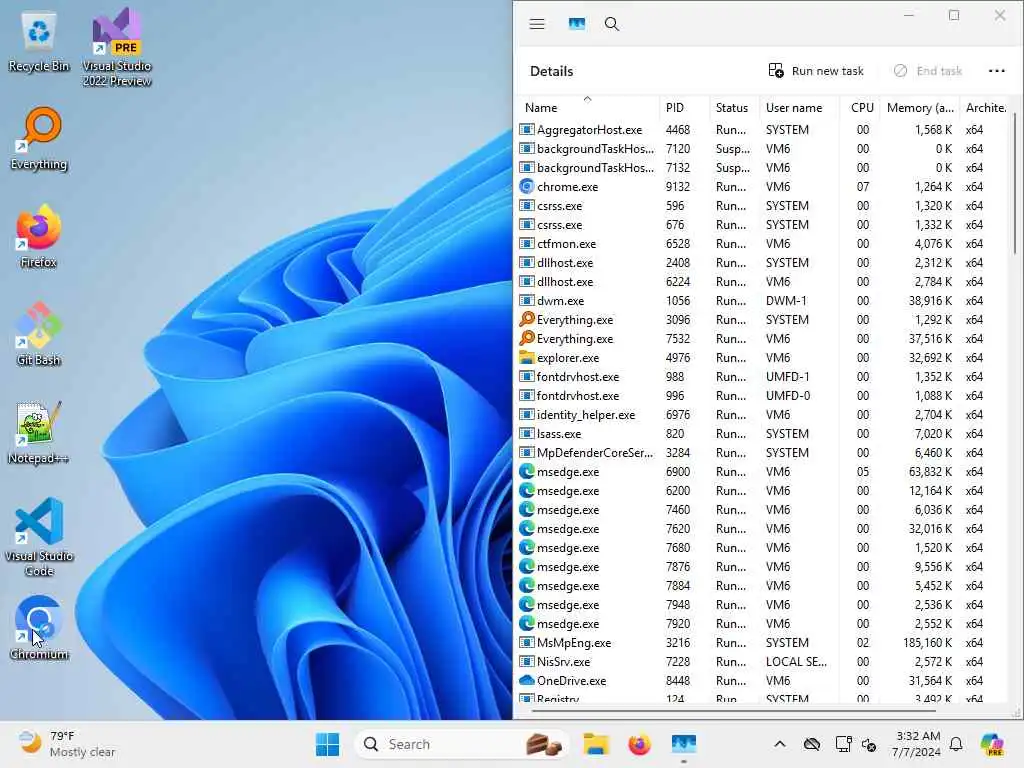
Task: Select Visual Studio 2022 Preview desktop icon
Action: tap(117, 47)
